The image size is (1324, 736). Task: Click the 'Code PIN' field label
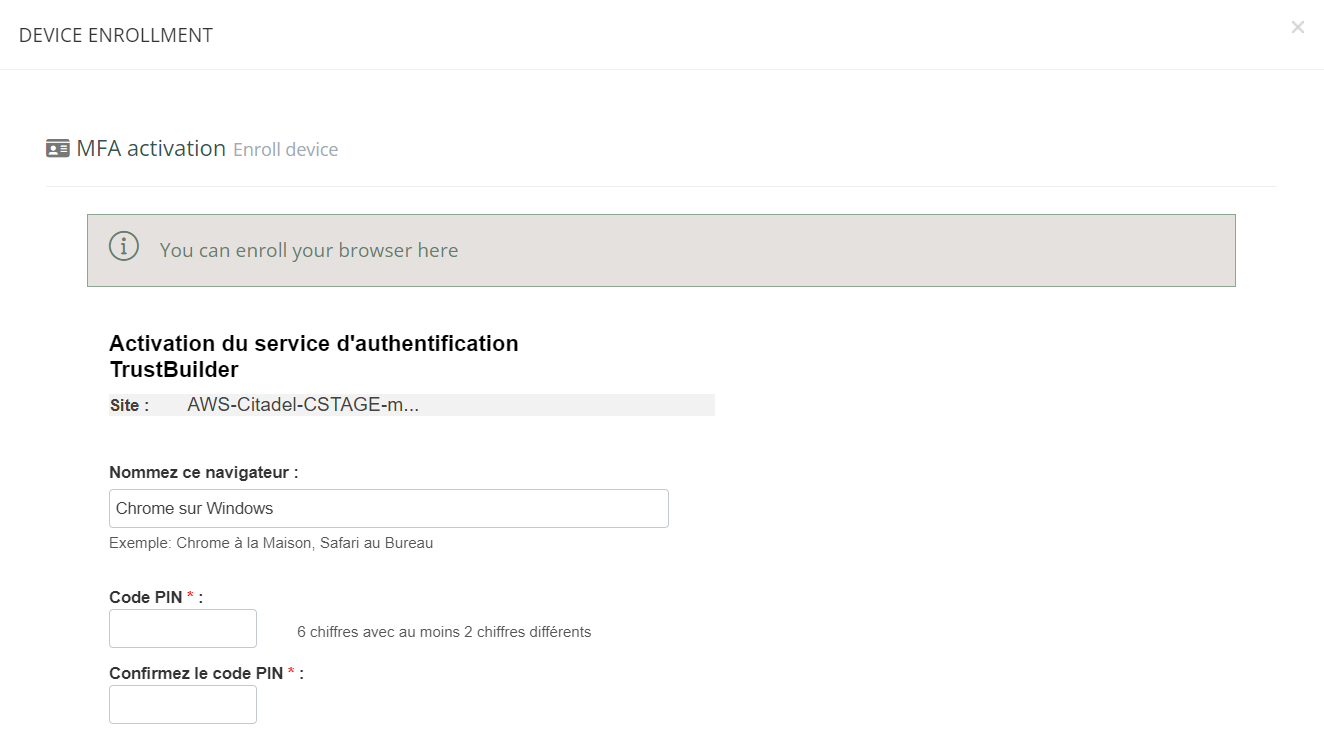click(x=145, y=597)
